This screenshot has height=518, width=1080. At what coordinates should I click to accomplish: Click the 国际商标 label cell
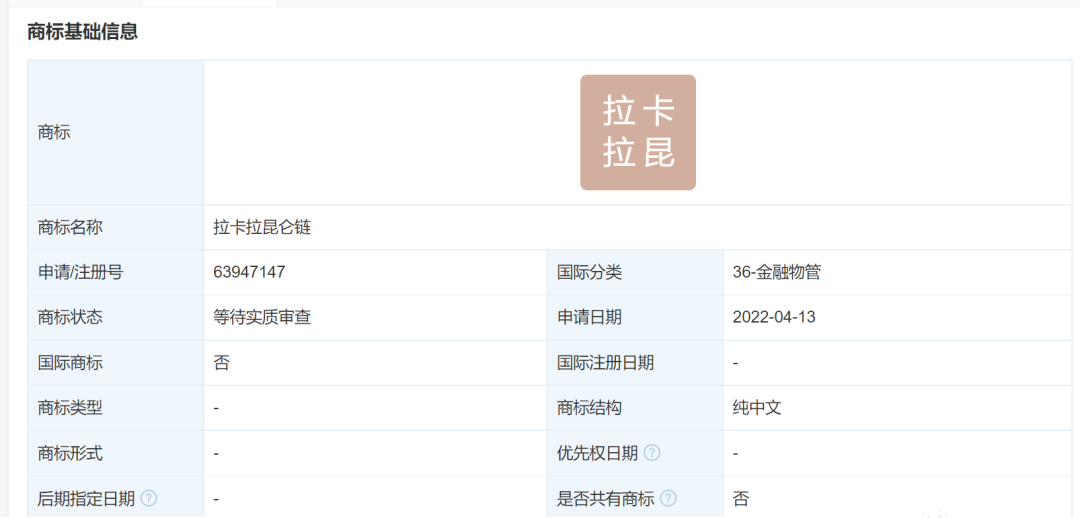coord(116,362)
